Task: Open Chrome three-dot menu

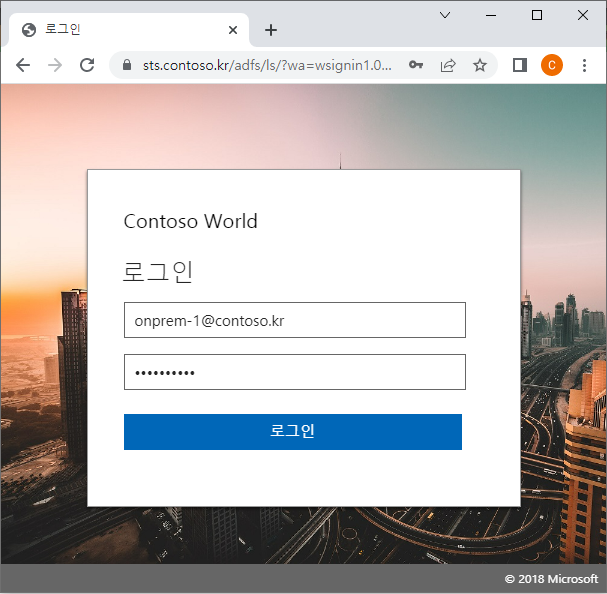Action: pos(584,65)
